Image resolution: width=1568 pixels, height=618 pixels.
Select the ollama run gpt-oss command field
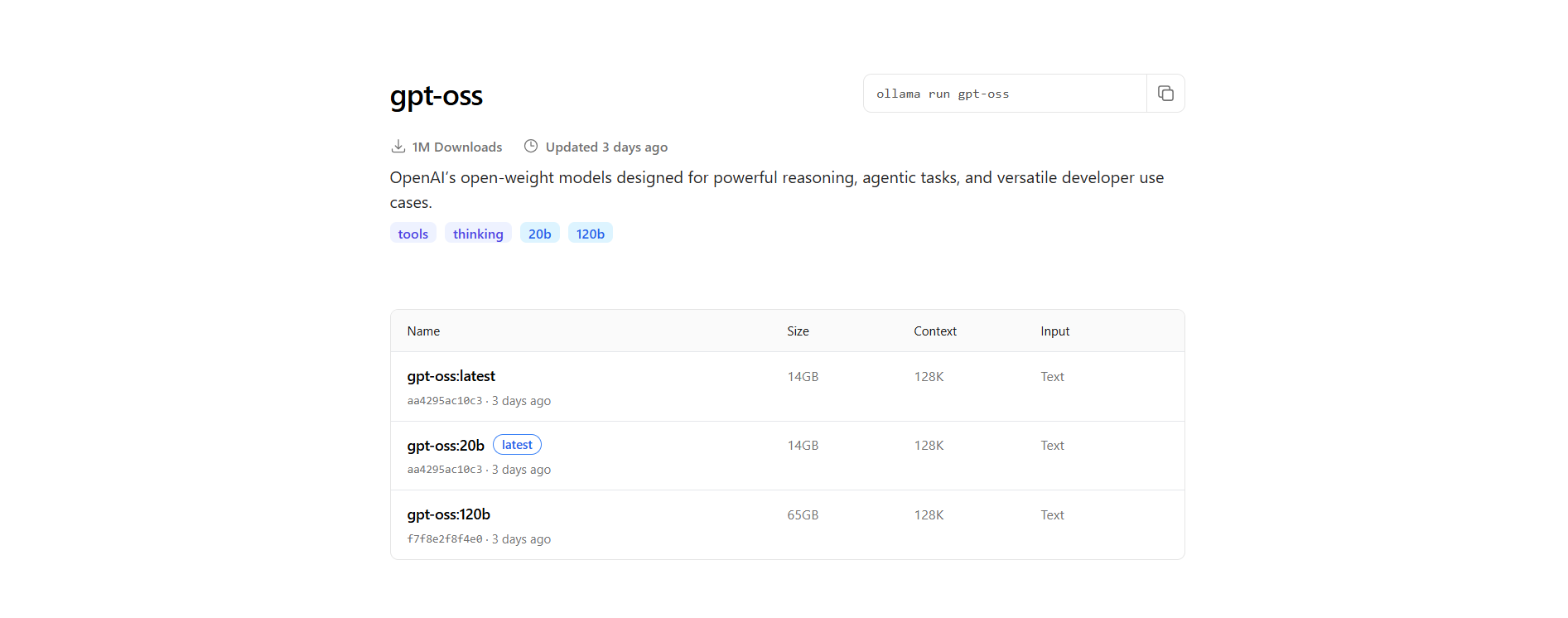[x=1005, y=94]
